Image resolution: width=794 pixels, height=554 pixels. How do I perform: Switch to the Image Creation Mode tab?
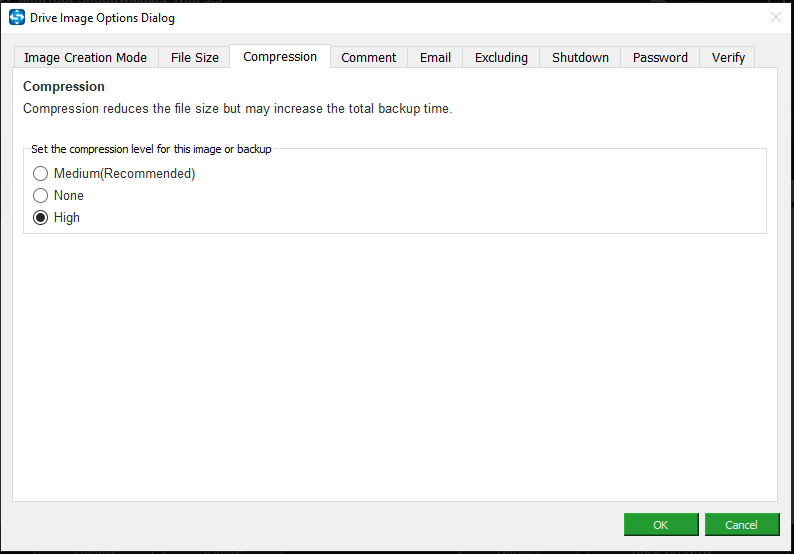click(85, 58)
